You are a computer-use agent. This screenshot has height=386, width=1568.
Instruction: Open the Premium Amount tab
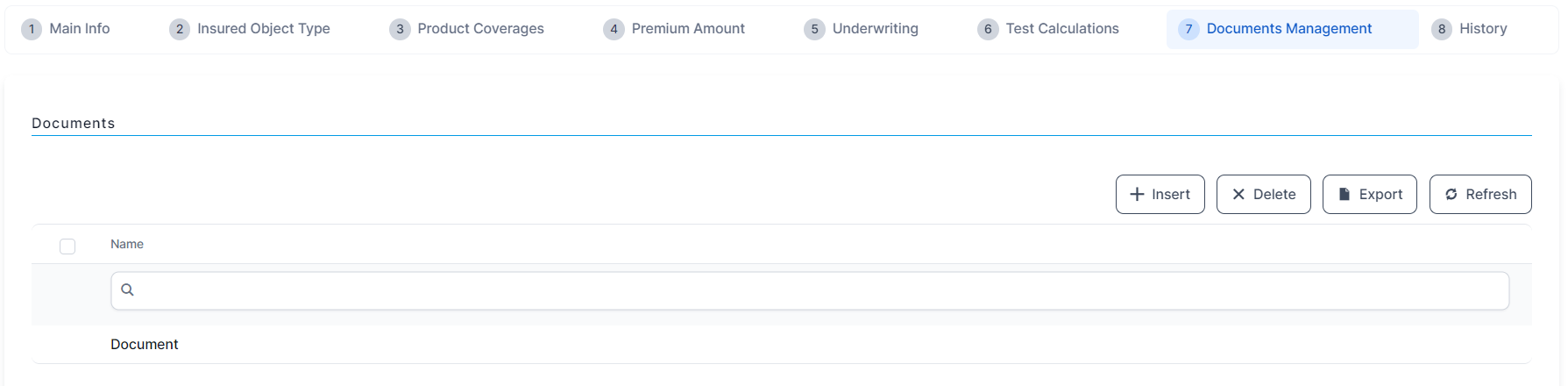688,29
